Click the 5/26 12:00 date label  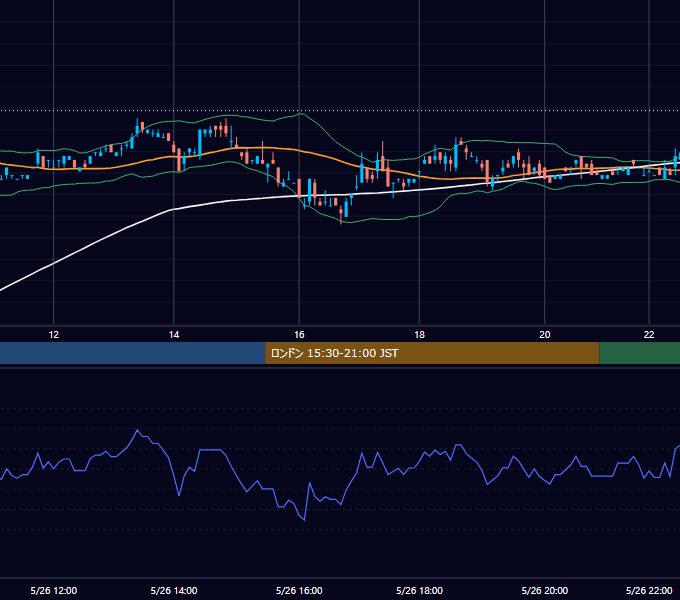pos(54,590)
